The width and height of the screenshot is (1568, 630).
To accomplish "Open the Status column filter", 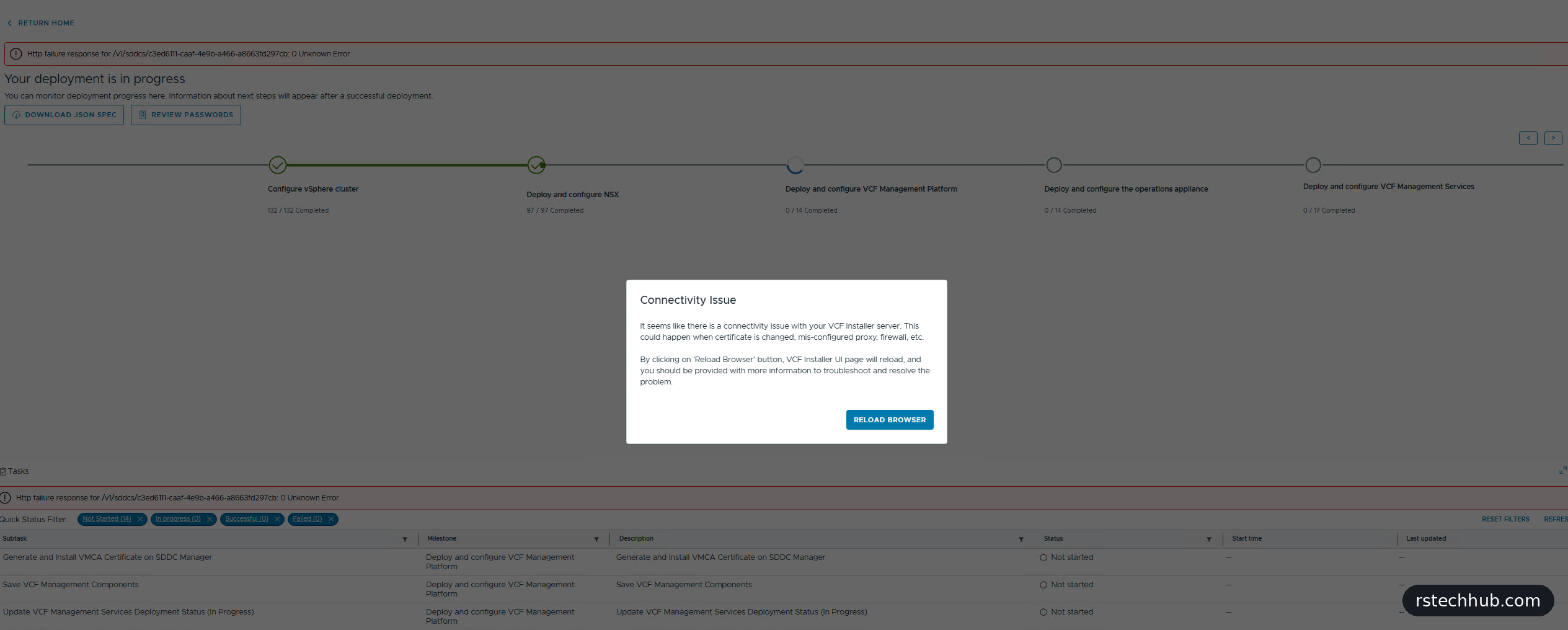I will coord(1209,539).
